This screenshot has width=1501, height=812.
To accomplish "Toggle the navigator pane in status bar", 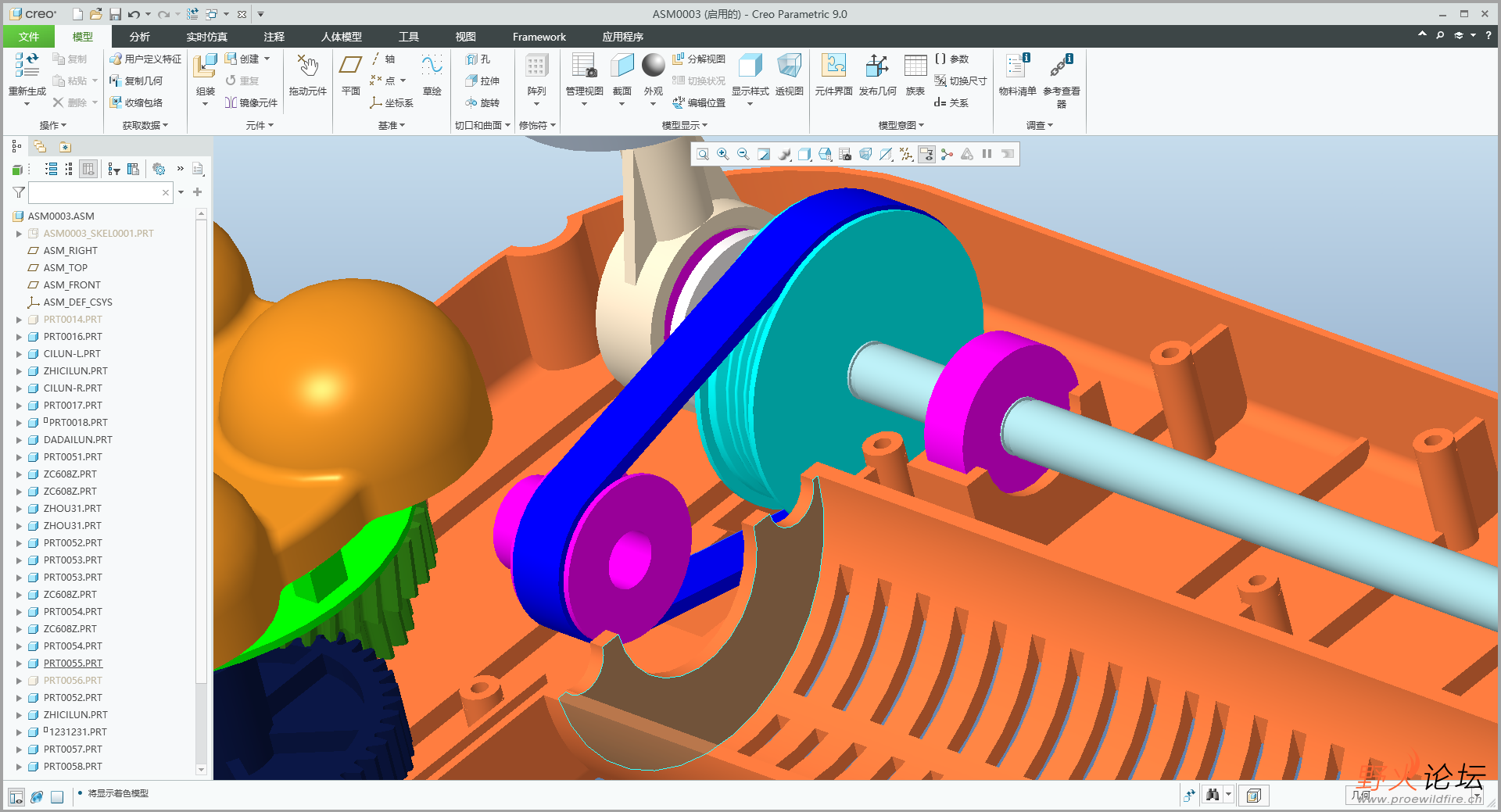I will click(x=16, y=797).
